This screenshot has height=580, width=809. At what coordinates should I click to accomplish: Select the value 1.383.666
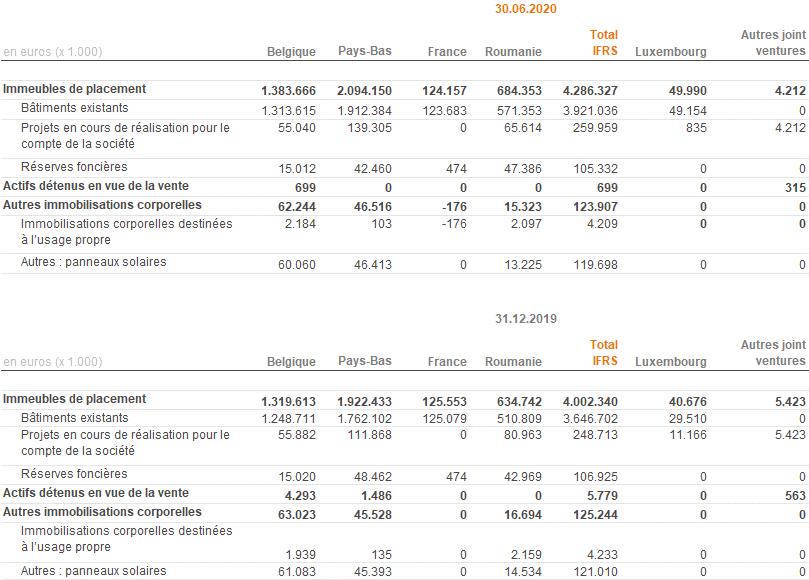[x=288, y=91]
